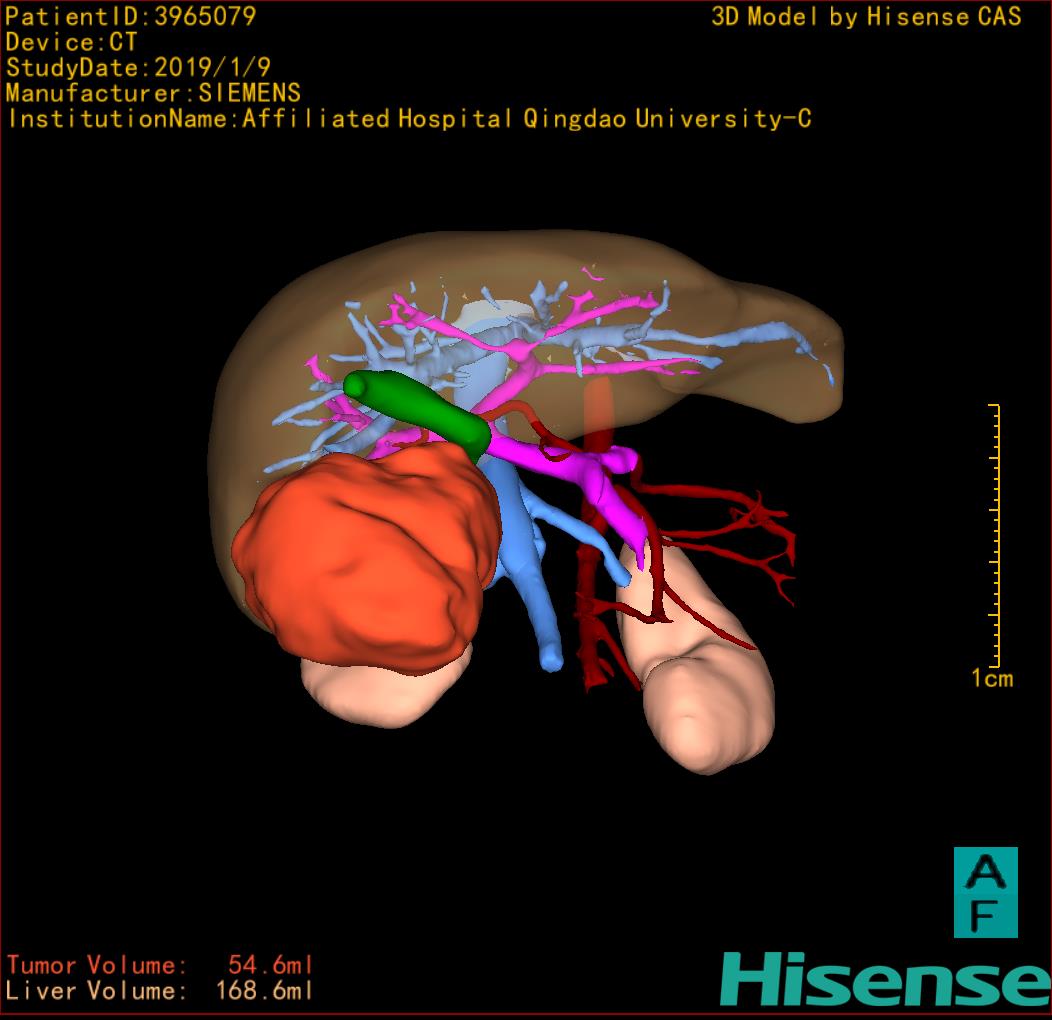The width and height of the screenshot is (1052, 1020).
Task: Click the 1cm scale label
Action: coord(991,679)
